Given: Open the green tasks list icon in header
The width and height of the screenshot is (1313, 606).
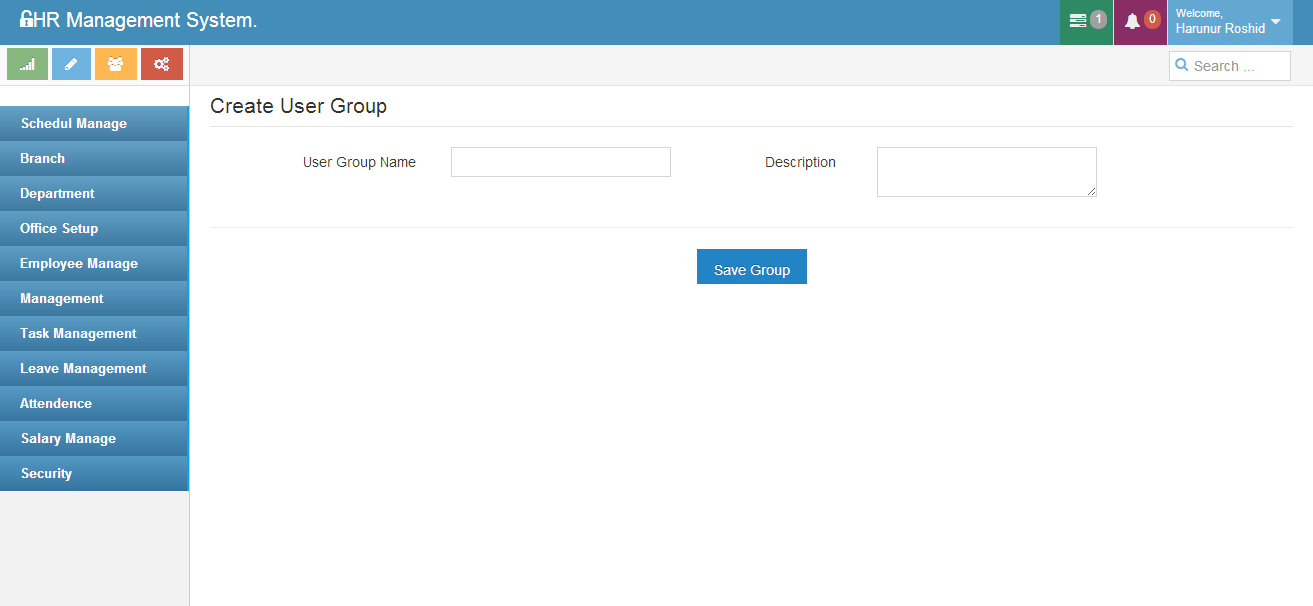Looking at the screenshot, I should (1078, 21).
